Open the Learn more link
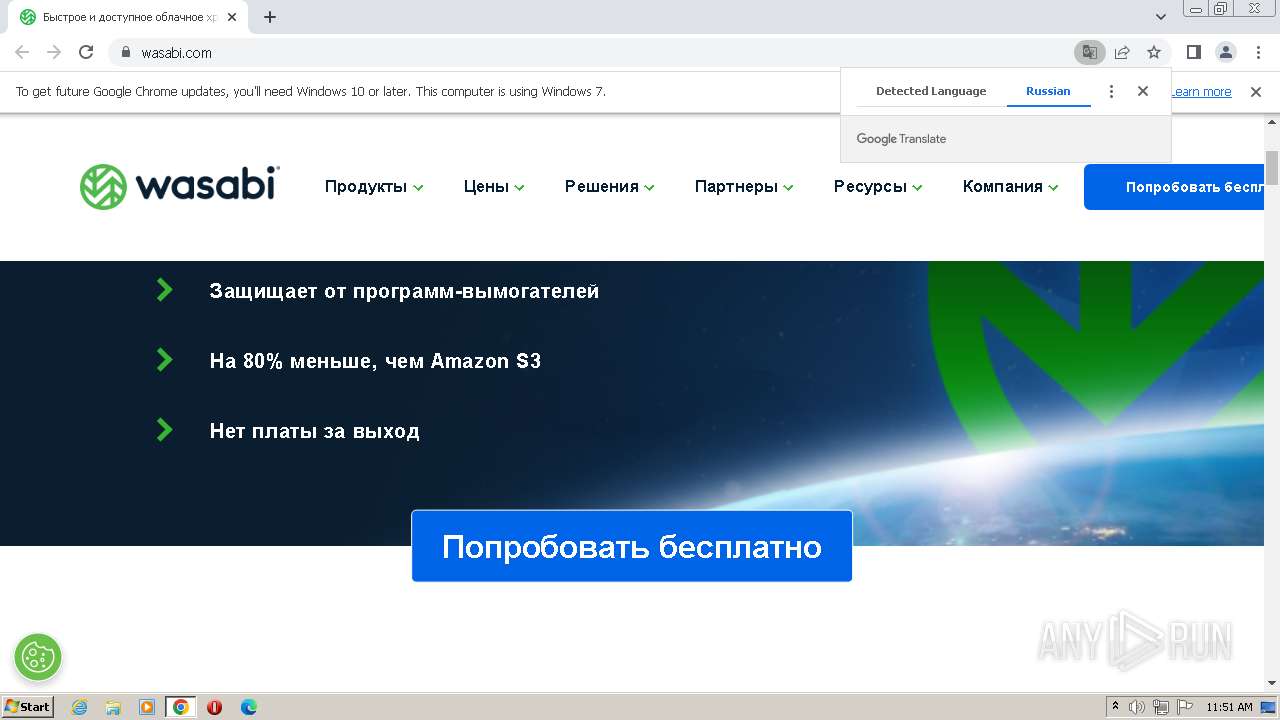 (1201, 91)
